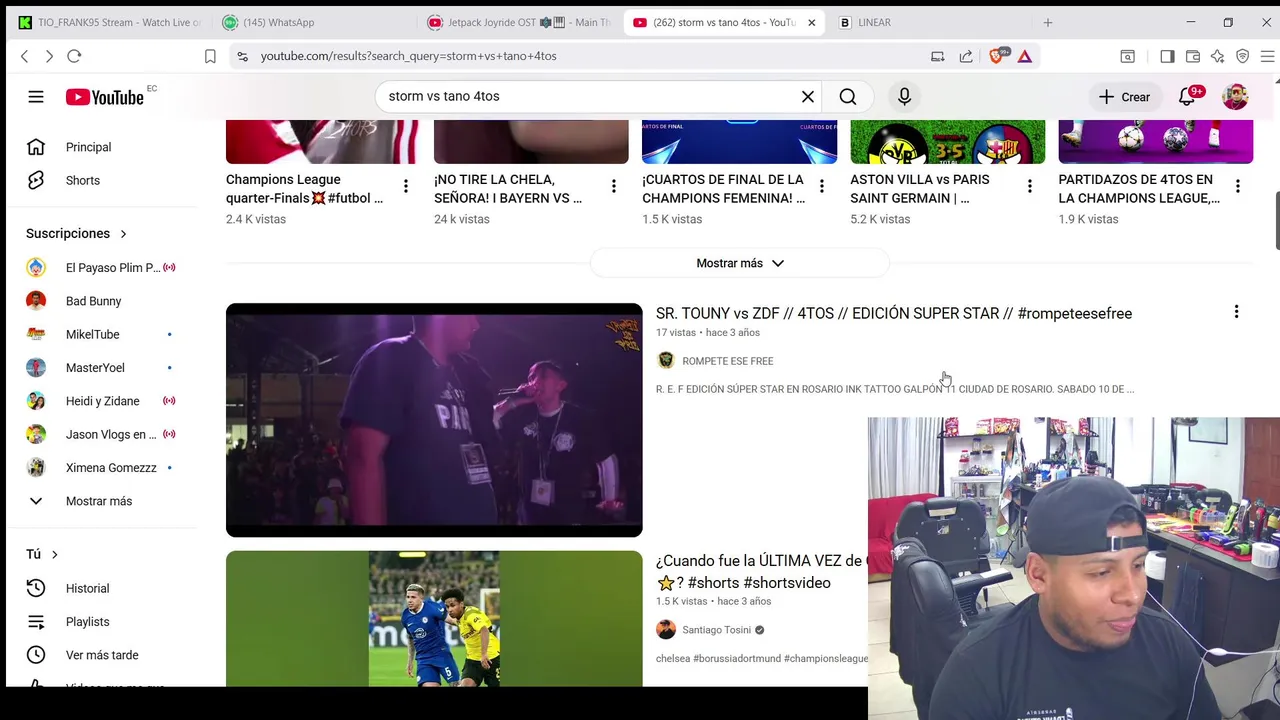This screenshot has width=1280, height=720.
Task: Open options for ASTON VILLA vs PARIS video
Action: click(1030, 186)
